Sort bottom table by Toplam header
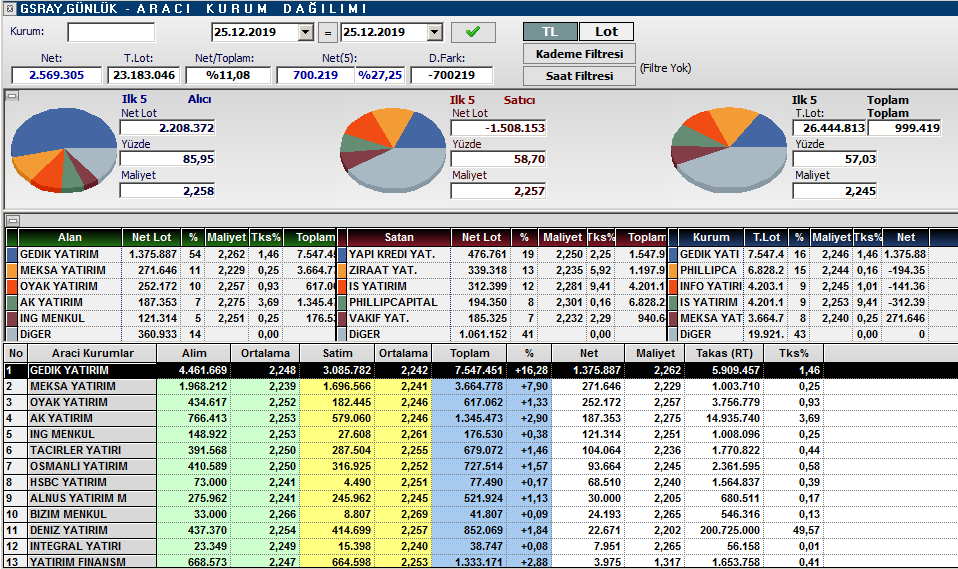 (469, 353)
